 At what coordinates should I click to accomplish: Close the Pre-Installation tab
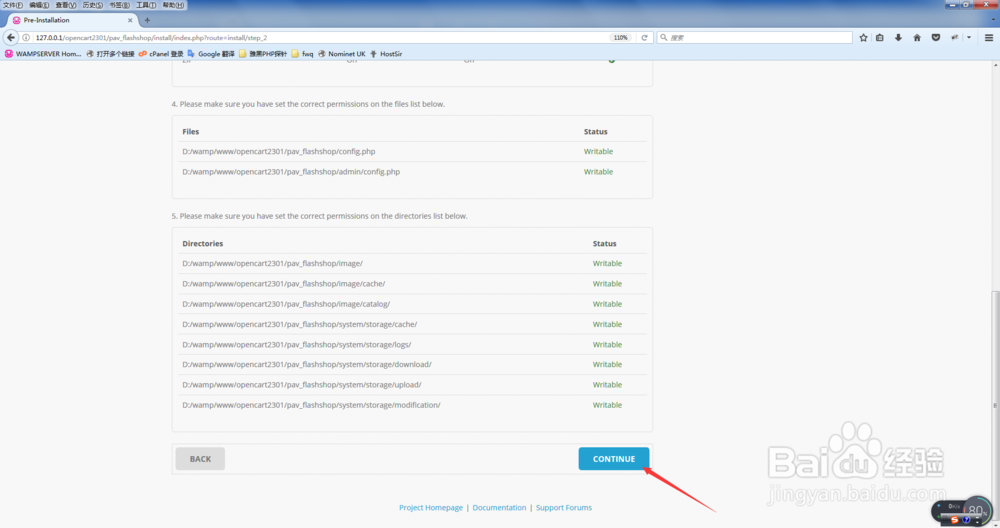(x=130, y=20)
